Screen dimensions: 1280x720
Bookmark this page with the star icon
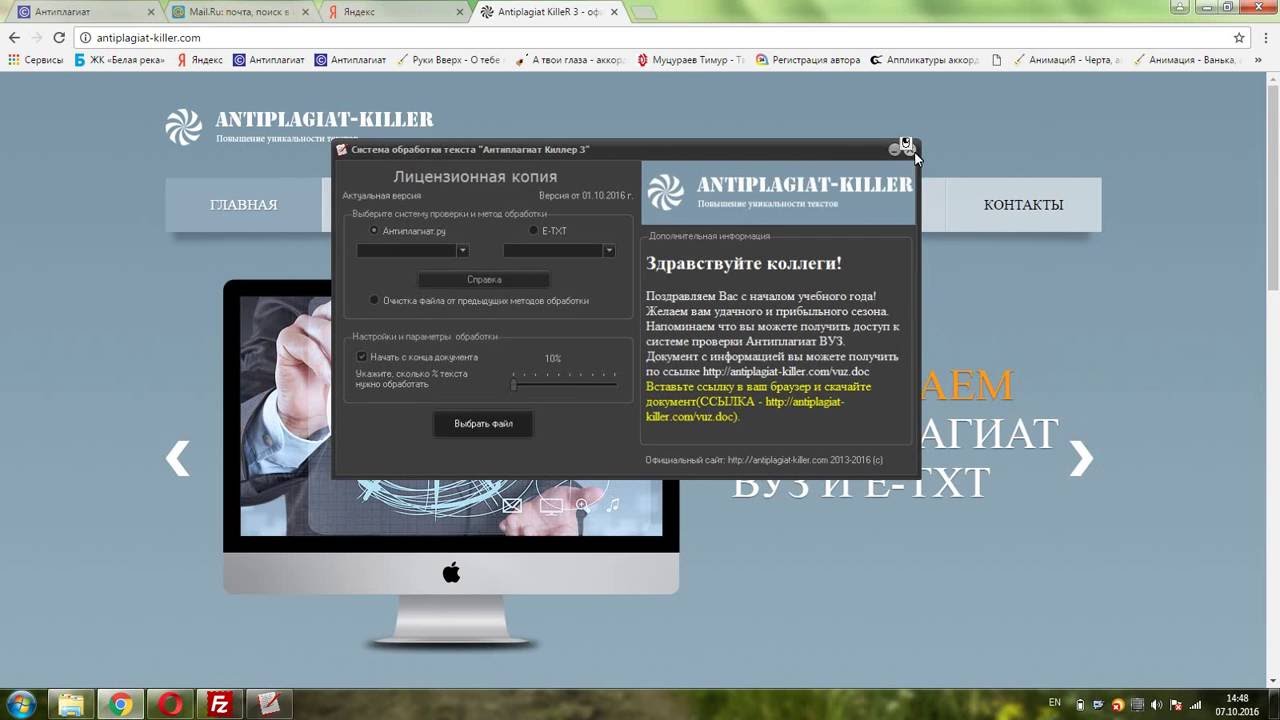pos(1239,37)
